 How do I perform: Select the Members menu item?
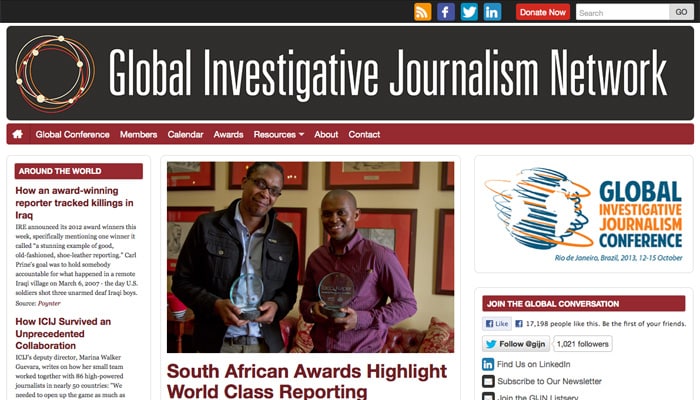(138, 134)
